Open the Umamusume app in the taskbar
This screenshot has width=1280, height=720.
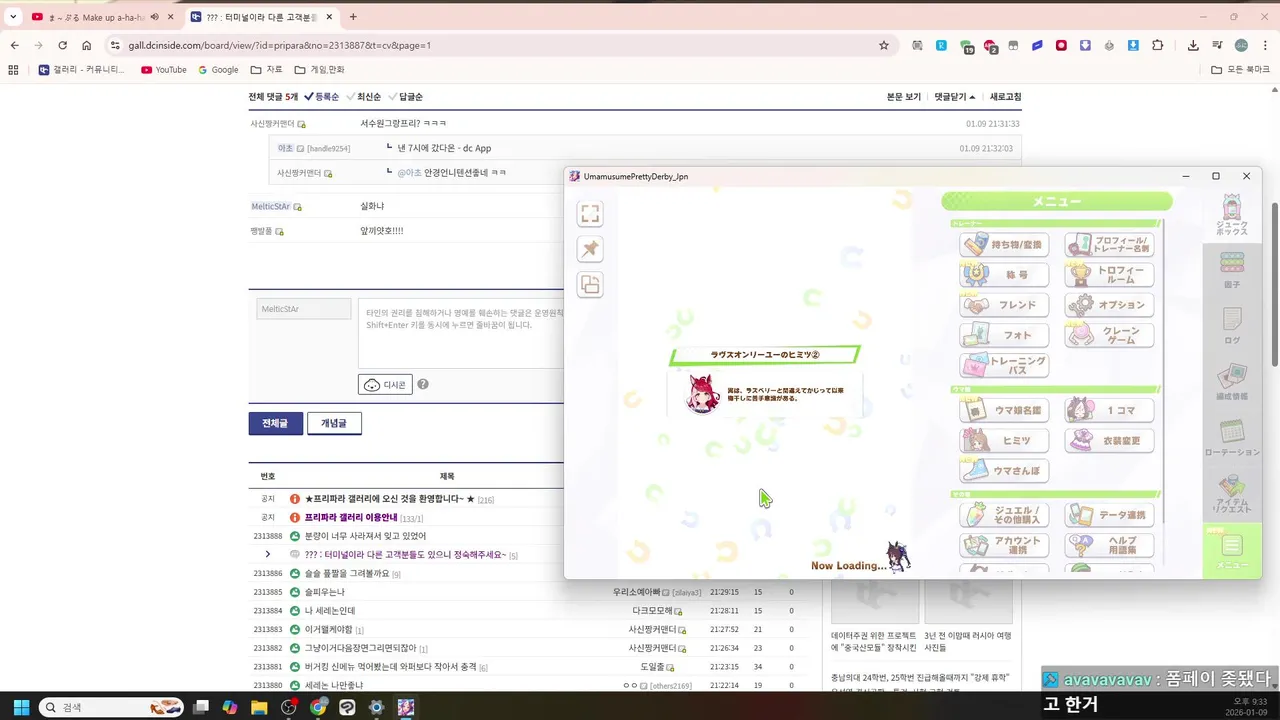(x=405, y=707)
